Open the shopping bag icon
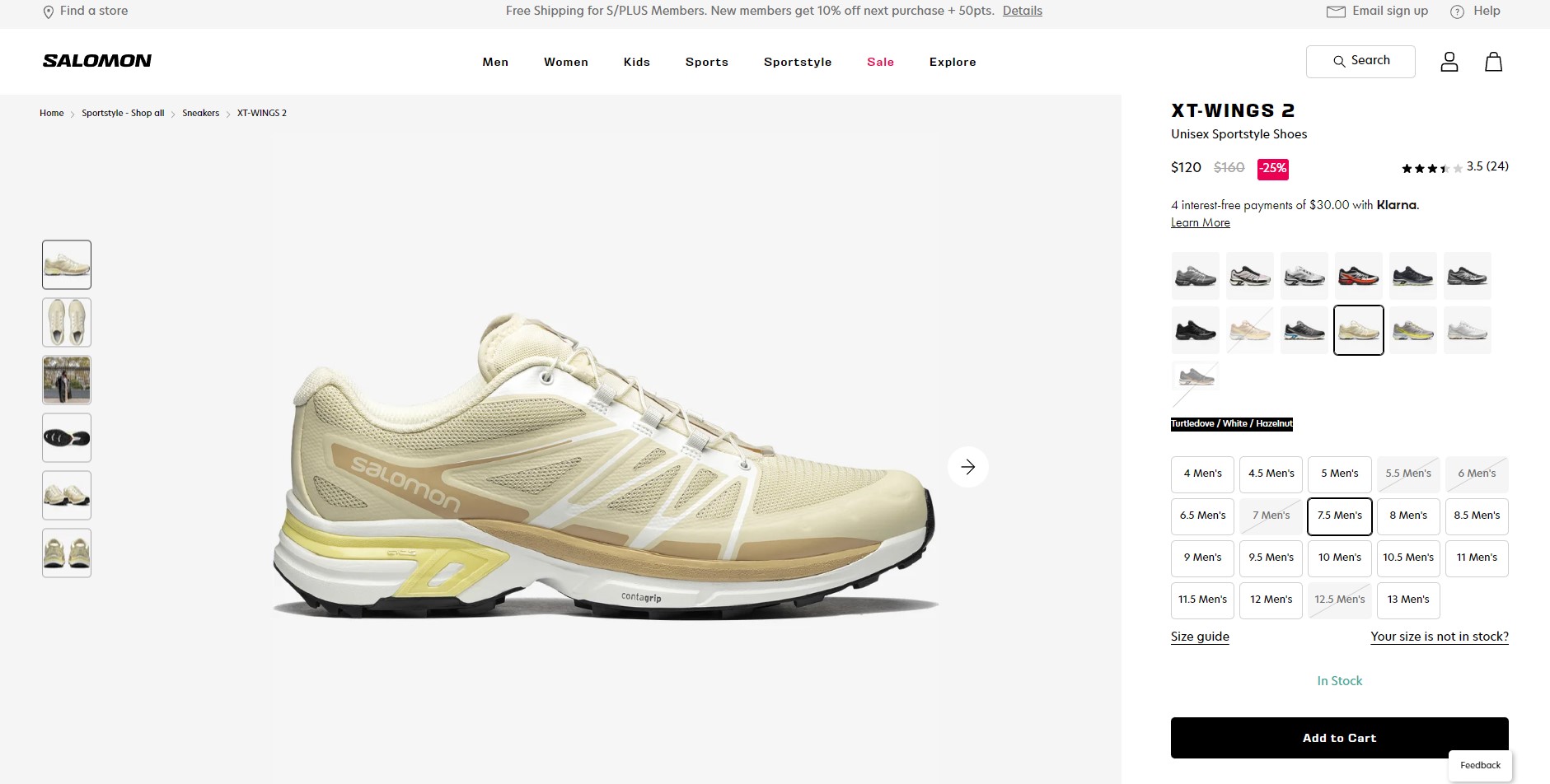Viewport: 1550px width, 784px height. 1493,62
